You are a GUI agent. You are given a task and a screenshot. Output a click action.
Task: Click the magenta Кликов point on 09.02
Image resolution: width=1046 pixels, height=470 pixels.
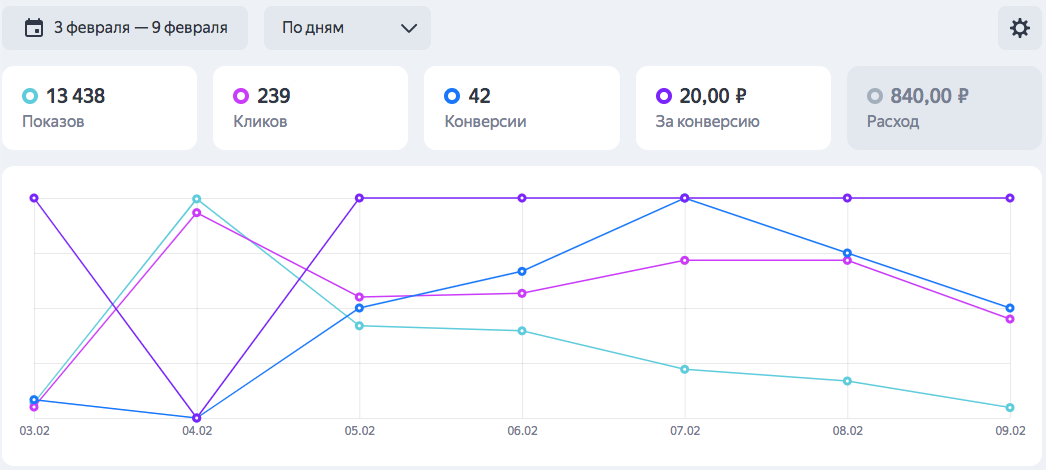coord(1010,319)
